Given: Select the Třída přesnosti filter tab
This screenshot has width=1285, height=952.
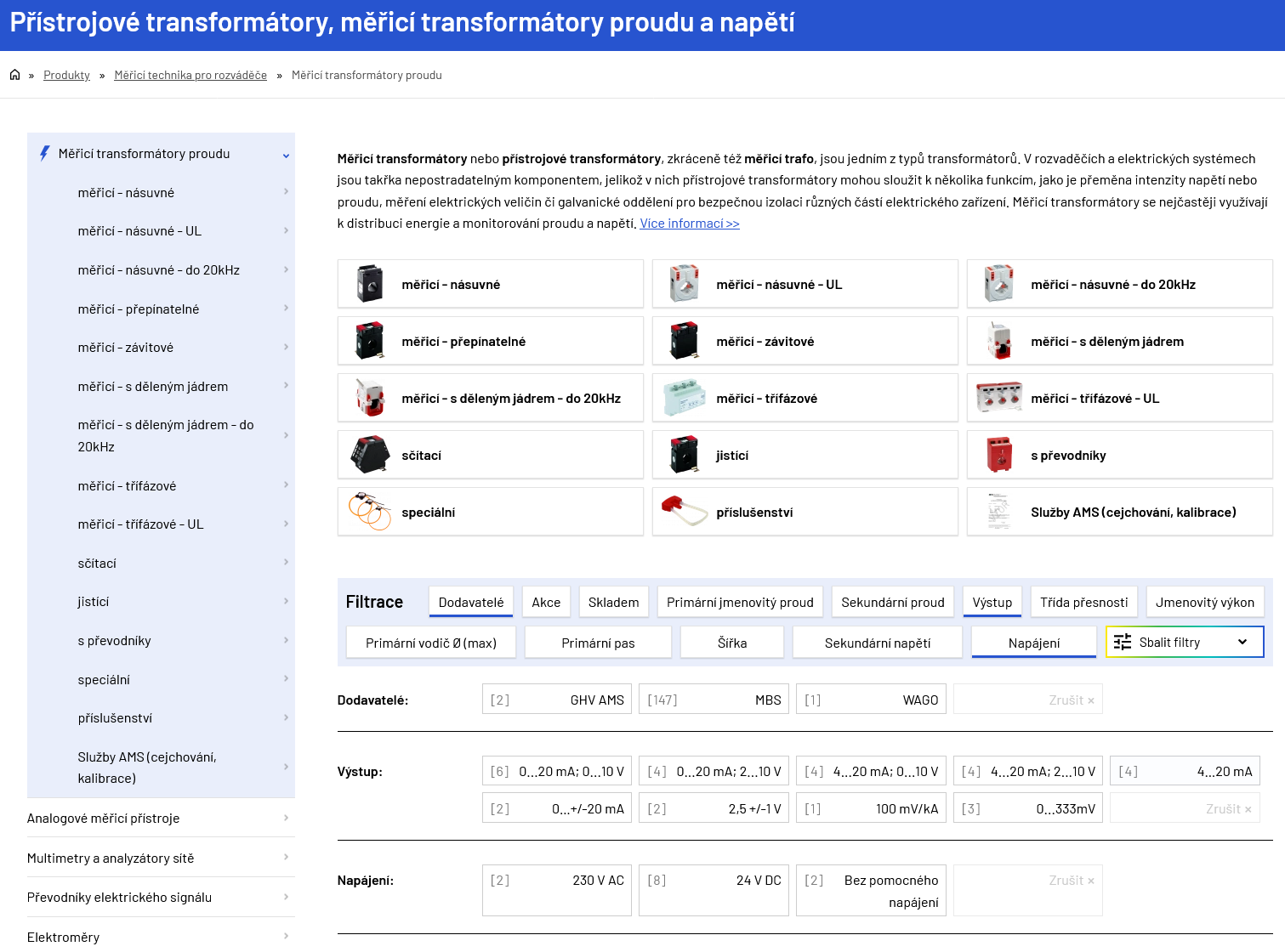Looking at the screenshot, I should [1083, 602].
